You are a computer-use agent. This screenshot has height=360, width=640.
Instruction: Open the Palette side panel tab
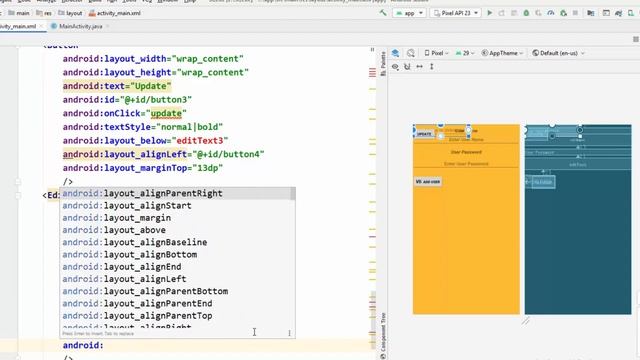pos(383,64)
